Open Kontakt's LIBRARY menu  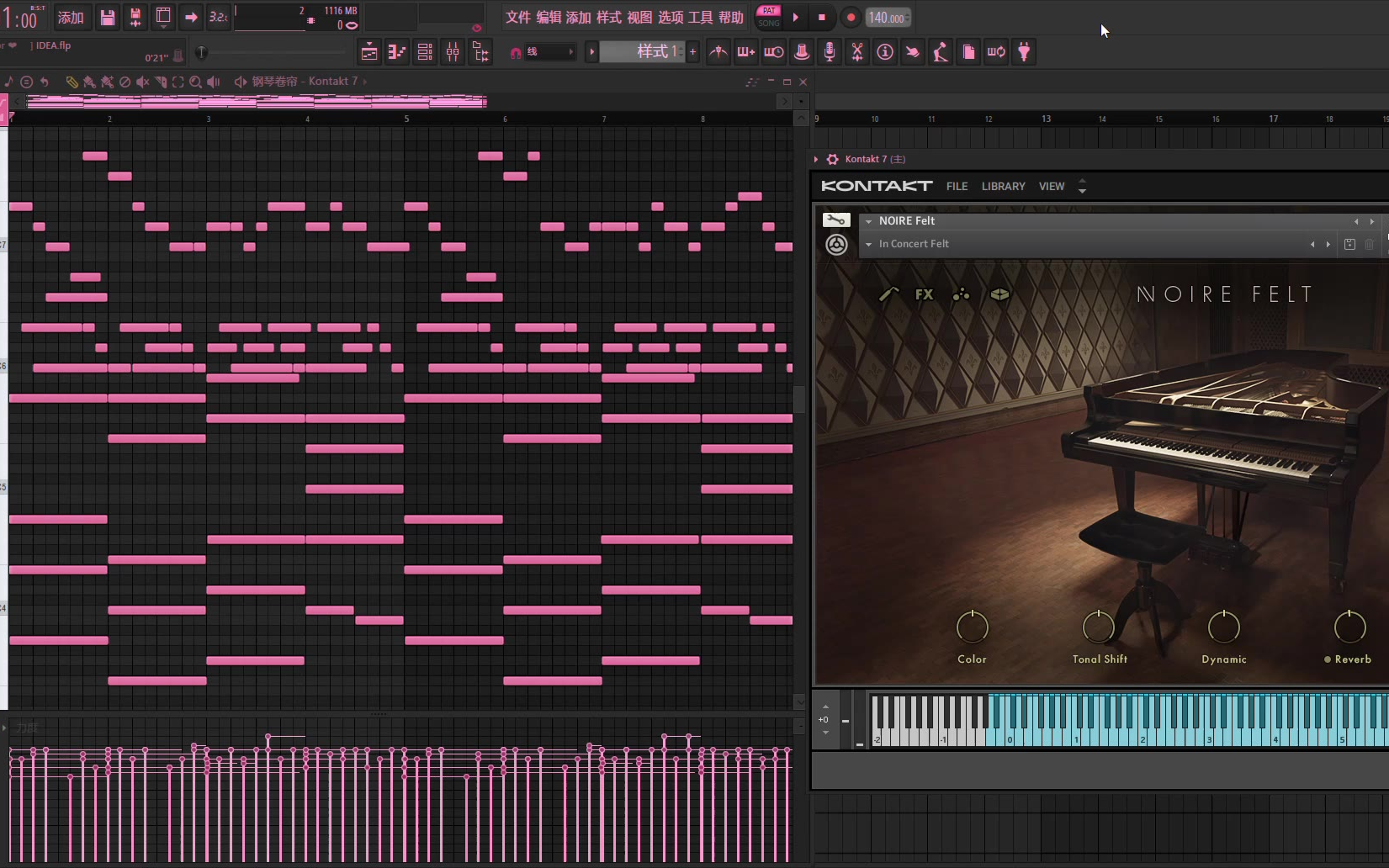point(1003,186)
